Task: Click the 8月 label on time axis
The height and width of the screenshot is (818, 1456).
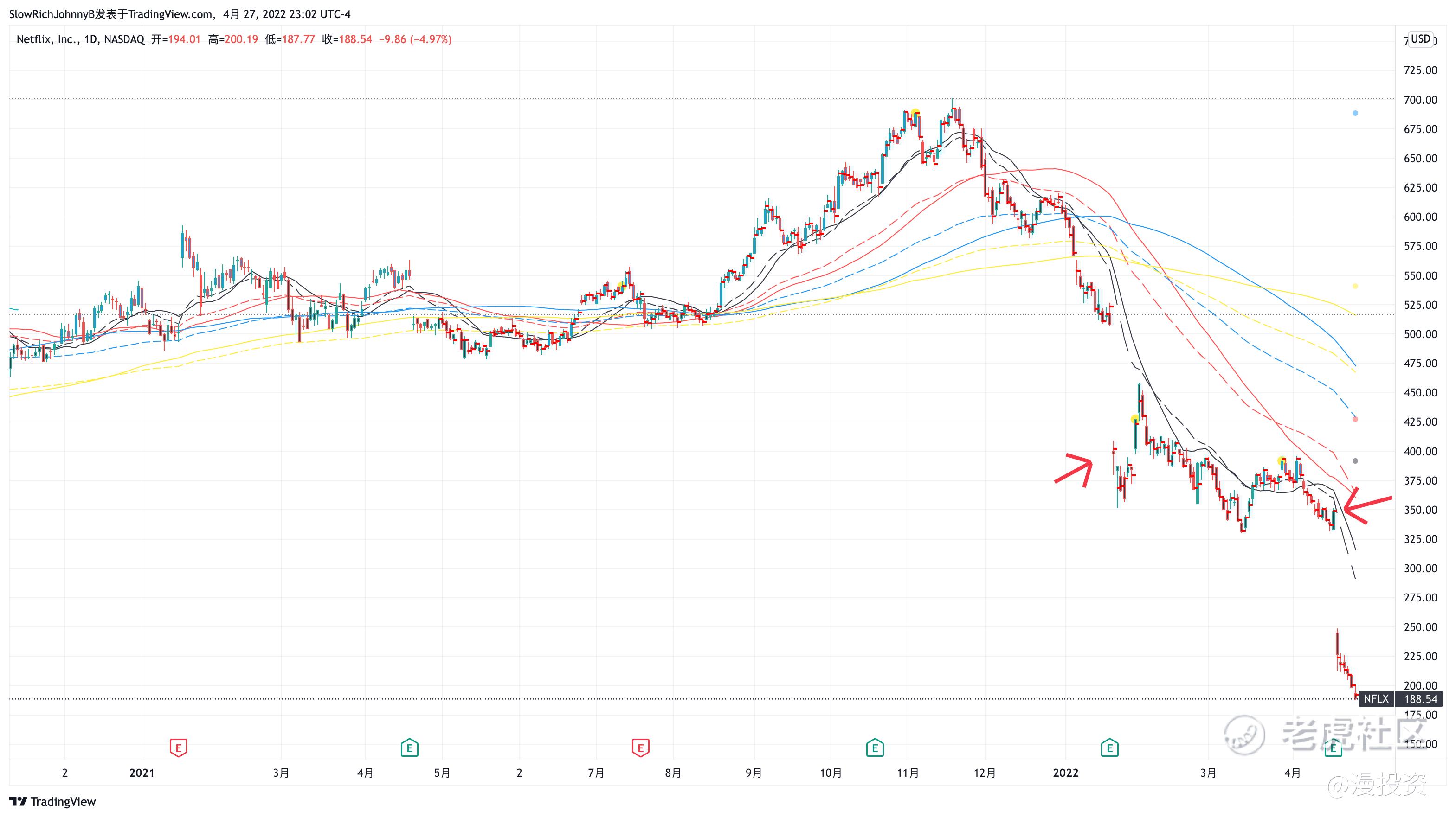Action: click(673, 773)
